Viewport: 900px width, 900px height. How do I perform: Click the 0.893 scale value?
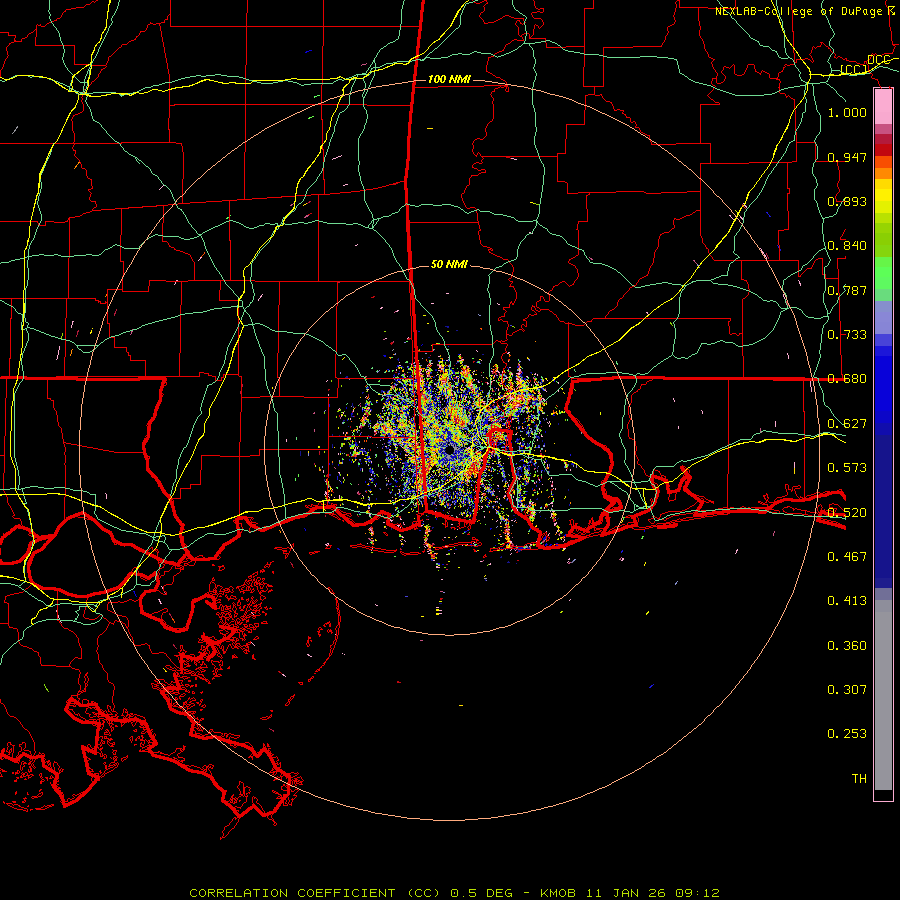pos(847,201)
